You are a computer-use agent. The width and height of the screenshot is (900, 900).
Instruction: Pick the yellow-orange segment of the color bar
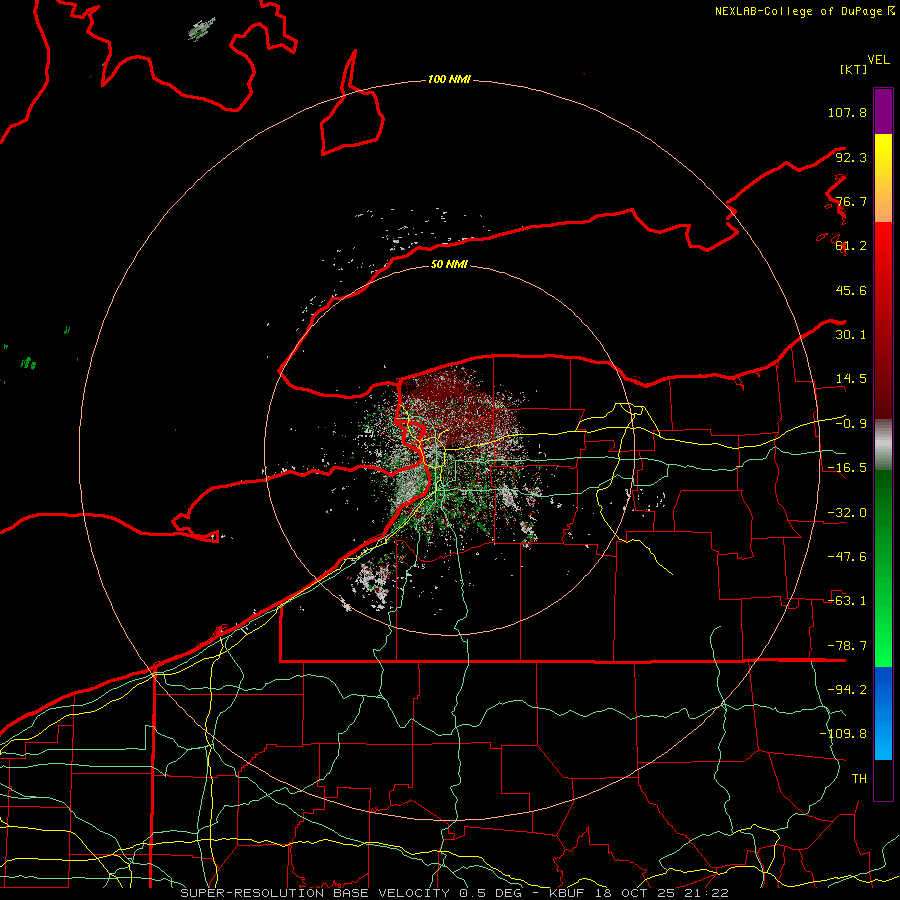[x=883, y=178]
